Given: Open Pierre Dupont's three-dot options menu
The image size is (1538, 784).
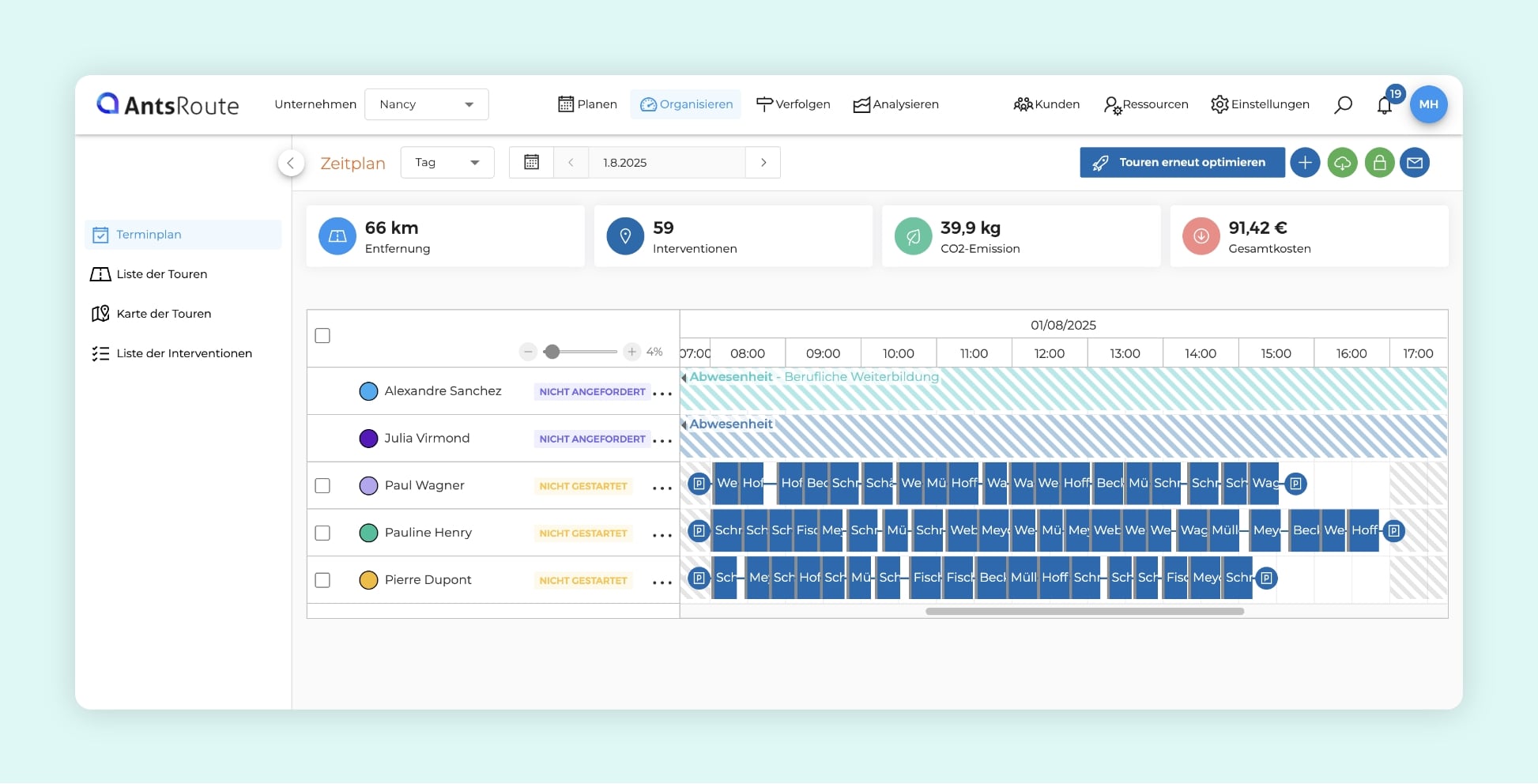Looking at the screenshot, I should [662, 582].
